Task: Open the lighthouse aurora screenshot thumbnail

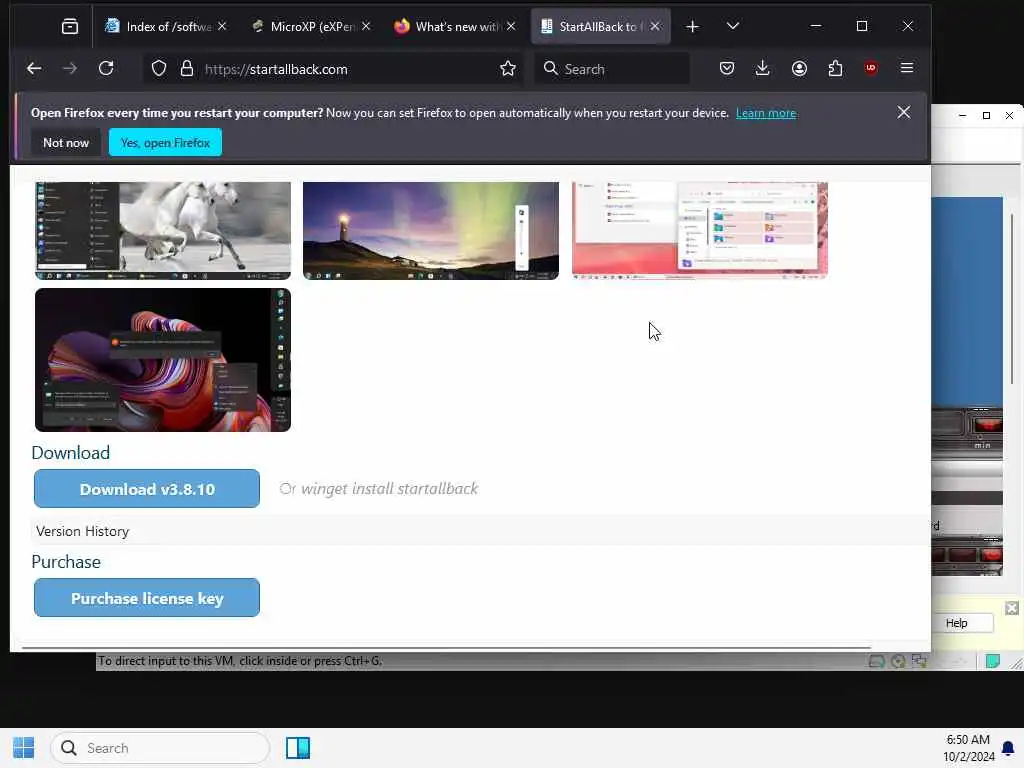Action: coord(431,231)
